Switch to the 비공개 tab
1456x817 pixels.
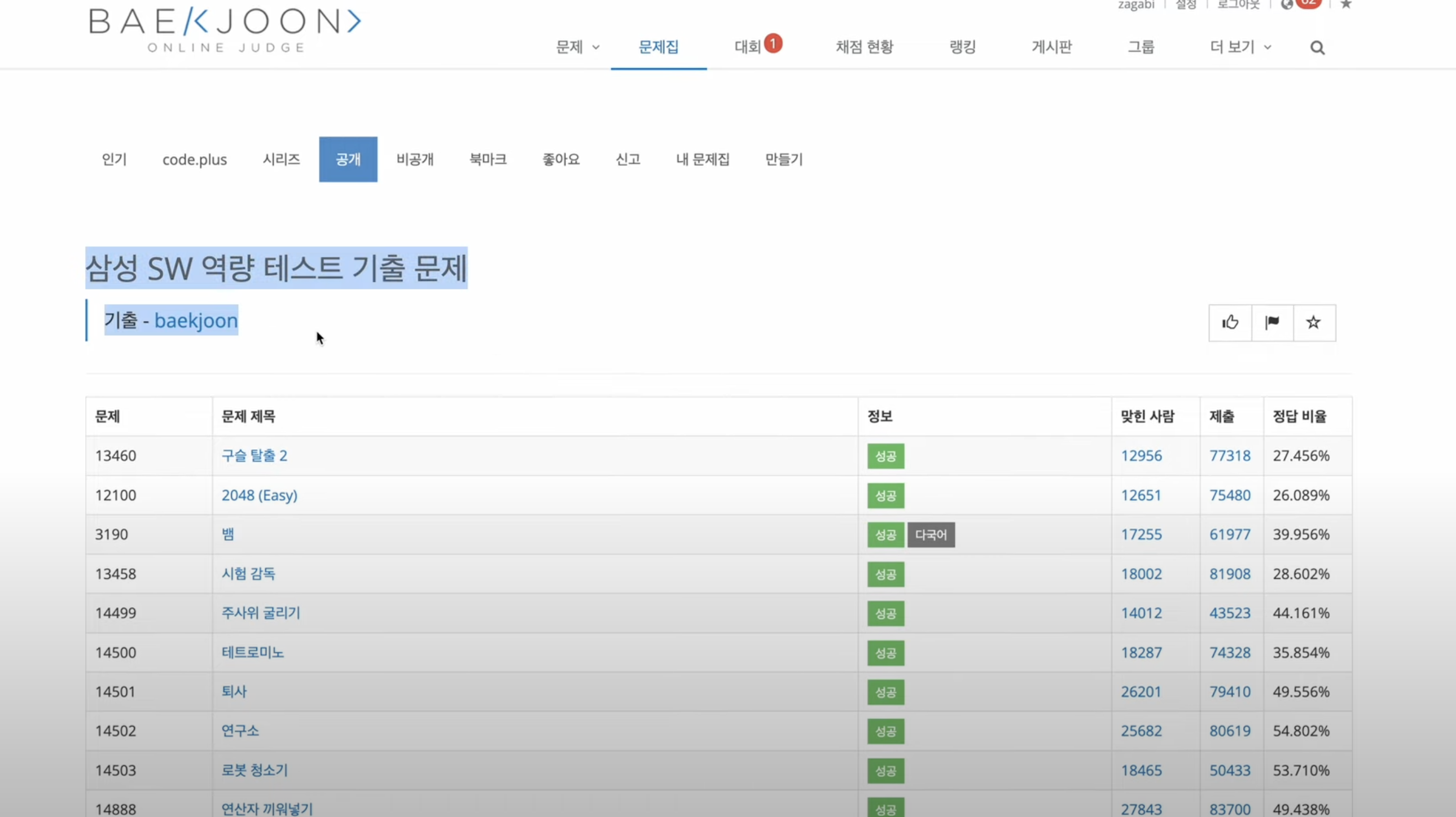415,159
